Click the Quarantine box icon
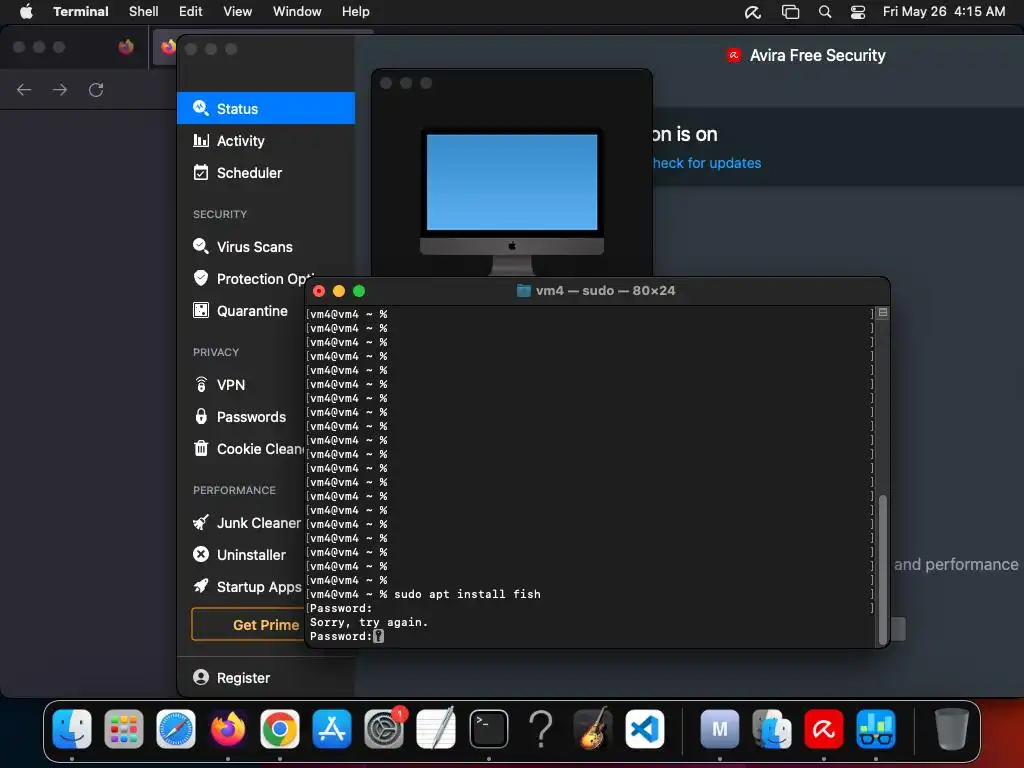Viewport: 1024px width, 768px height. click(201, 310)
